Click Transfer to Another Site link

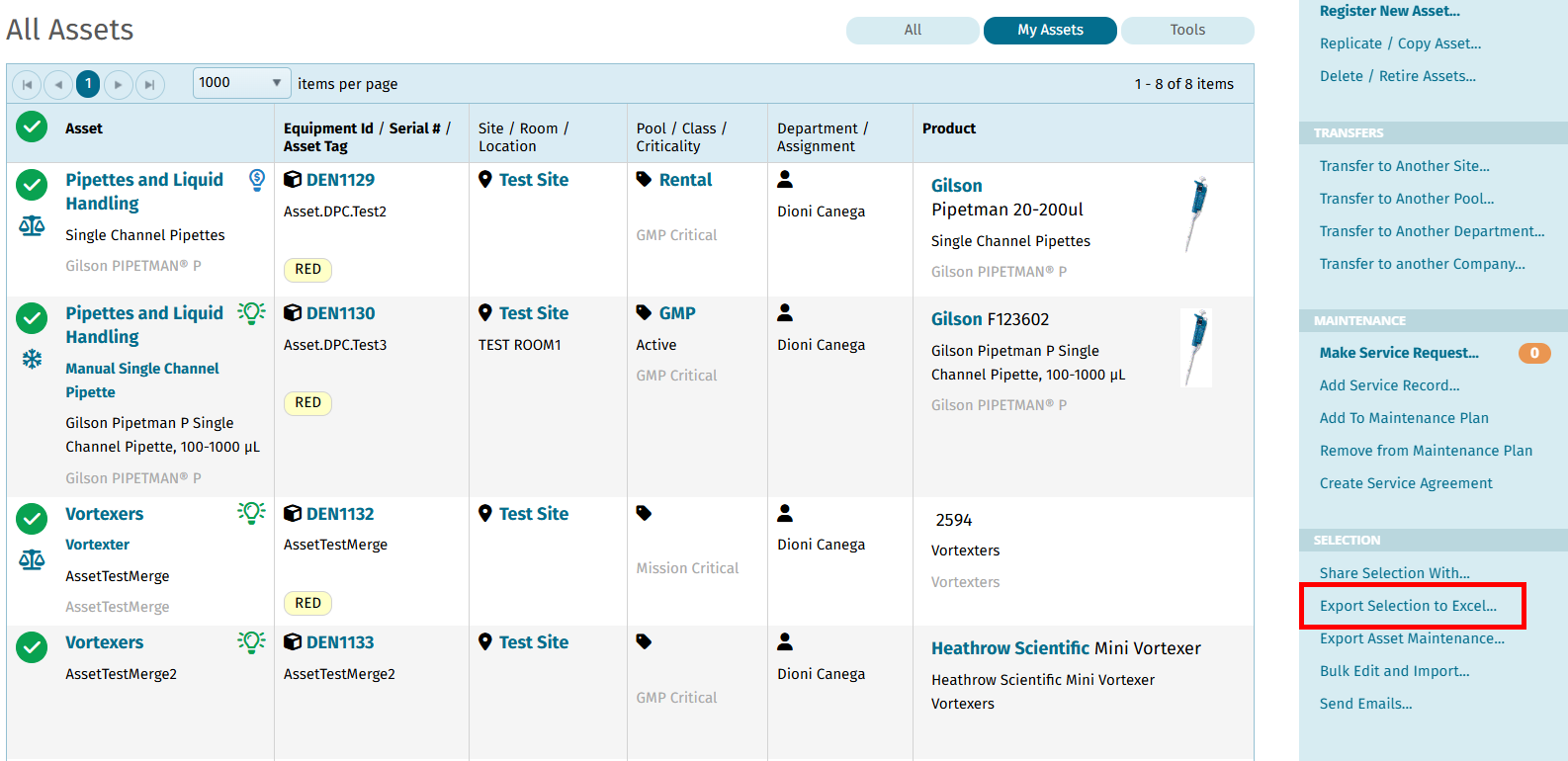coord(1404,166)
